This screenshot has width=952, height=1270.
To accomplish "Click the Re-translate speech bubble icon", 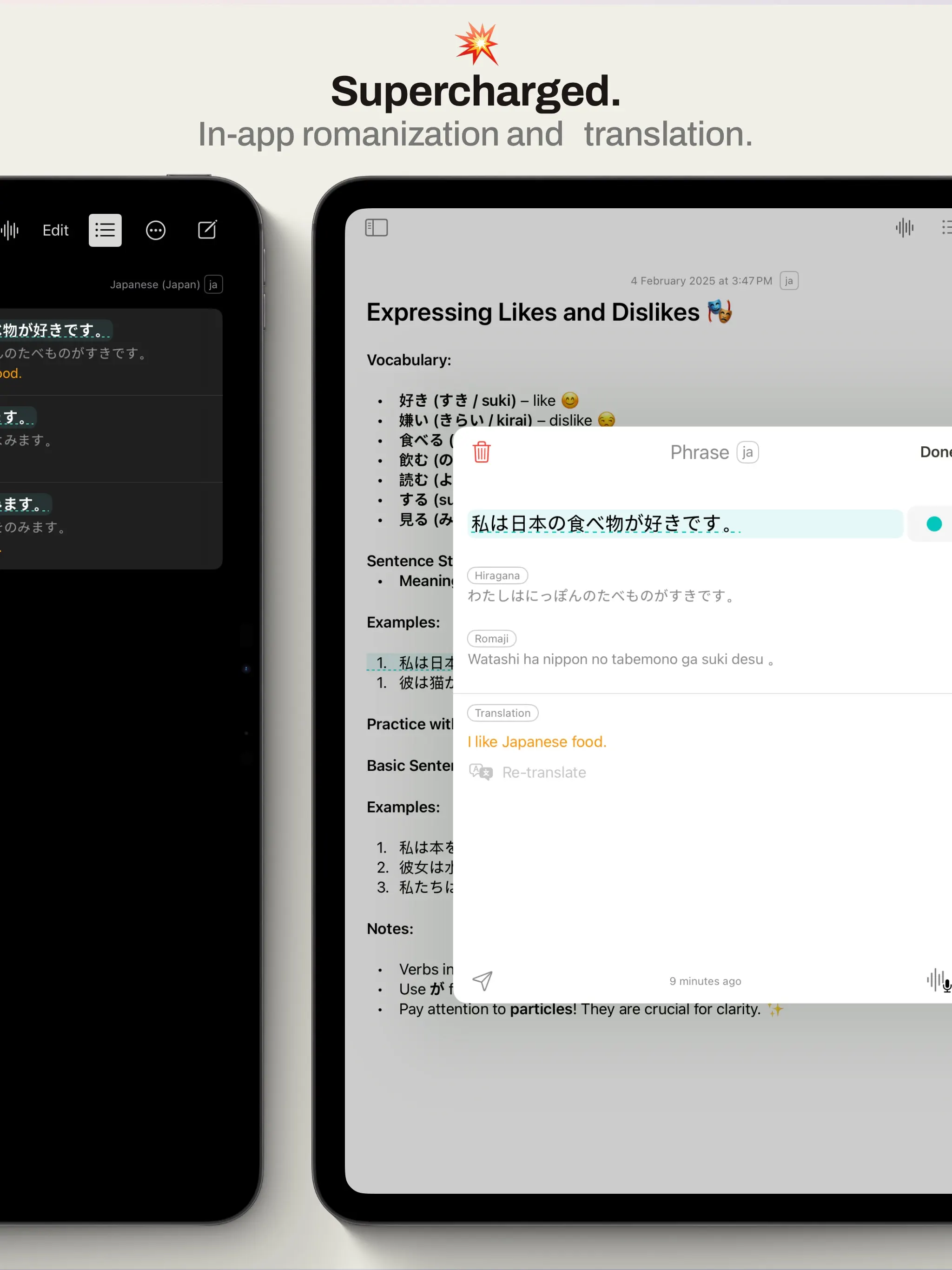I will tap(481, 772).
